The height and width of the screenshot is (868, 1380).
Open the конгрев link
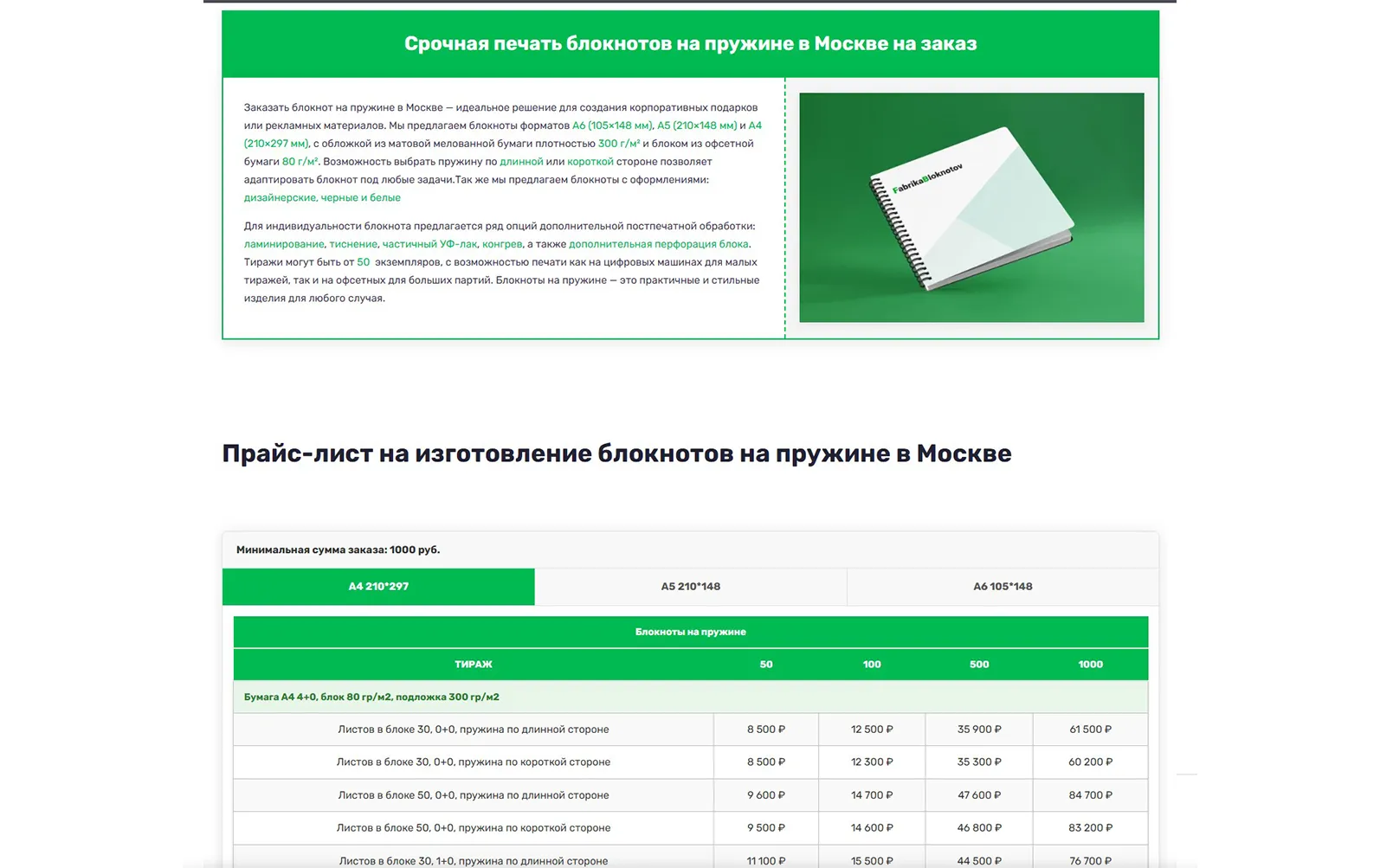pos(502,244)
